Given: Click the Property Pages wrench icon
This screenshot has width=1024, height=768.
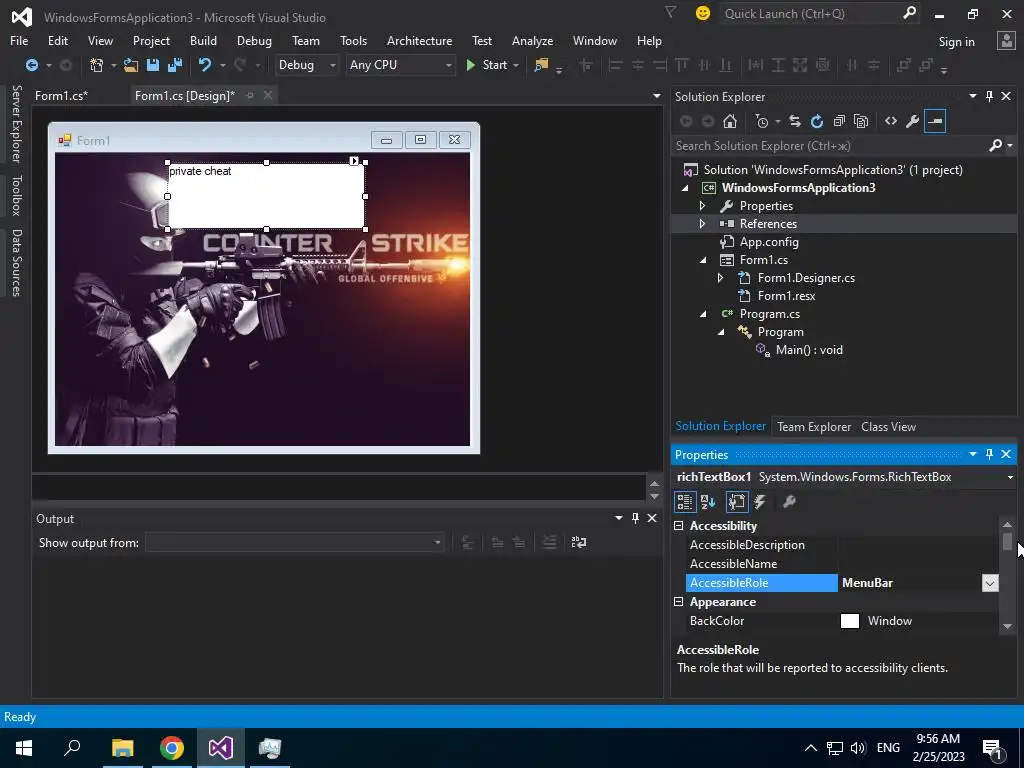Looking at the screenshot, I should tap(789, 502).
